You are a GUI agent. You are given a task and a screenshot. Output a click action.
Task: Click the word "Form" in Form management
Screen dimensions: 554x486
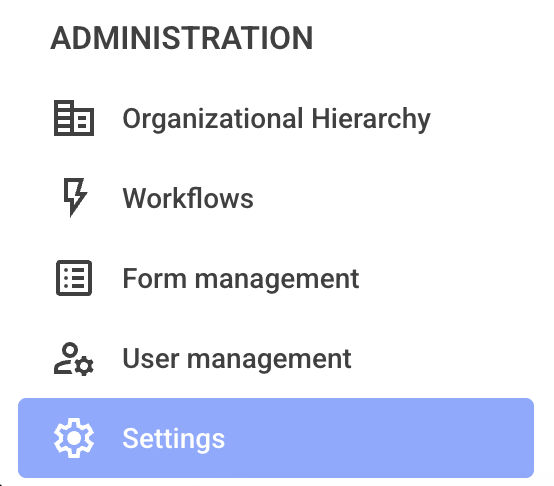pyautogui.click(x=154, y=278)
